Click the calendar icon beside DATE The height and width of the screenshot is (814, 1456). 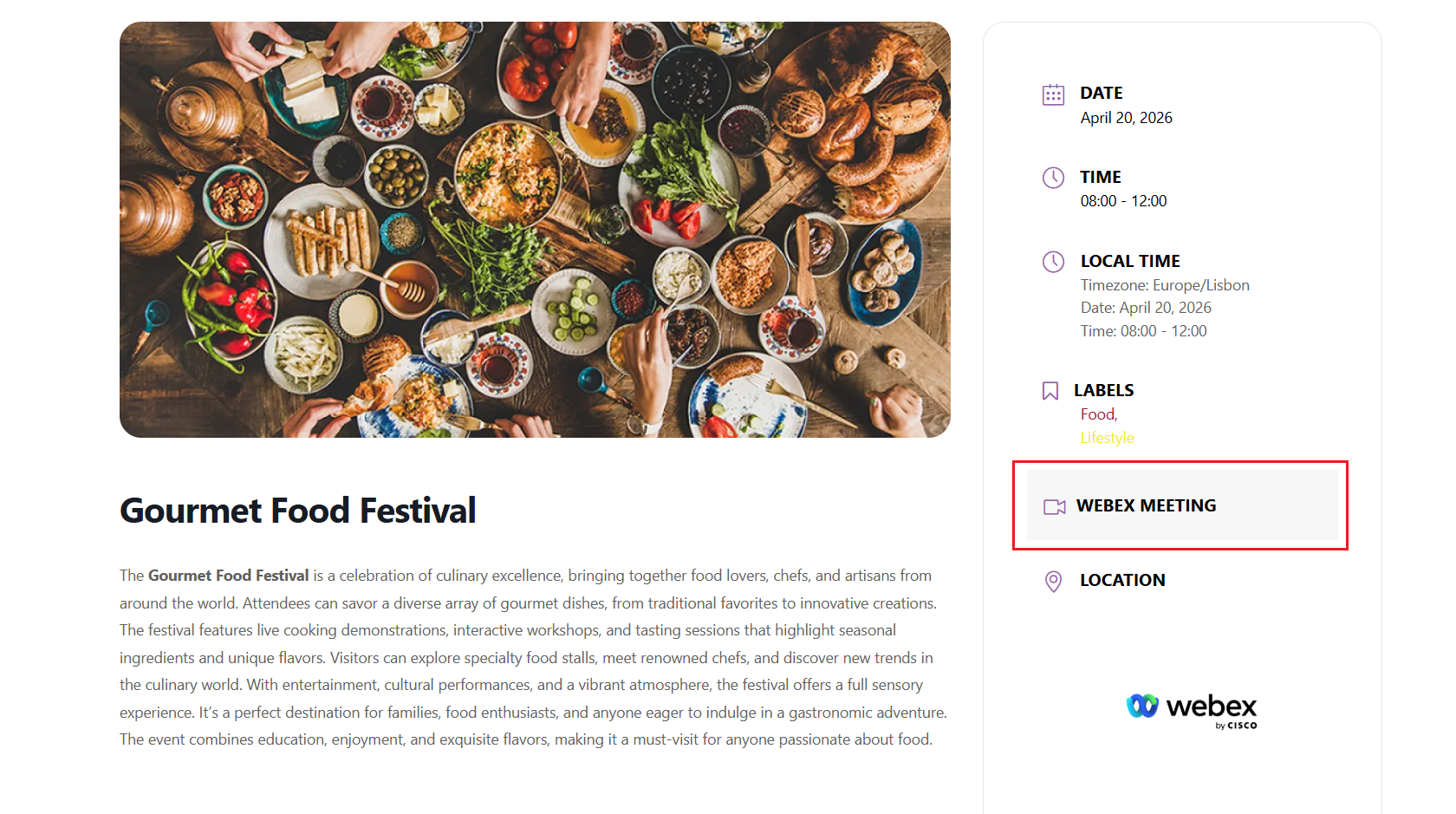[1053, 94]
